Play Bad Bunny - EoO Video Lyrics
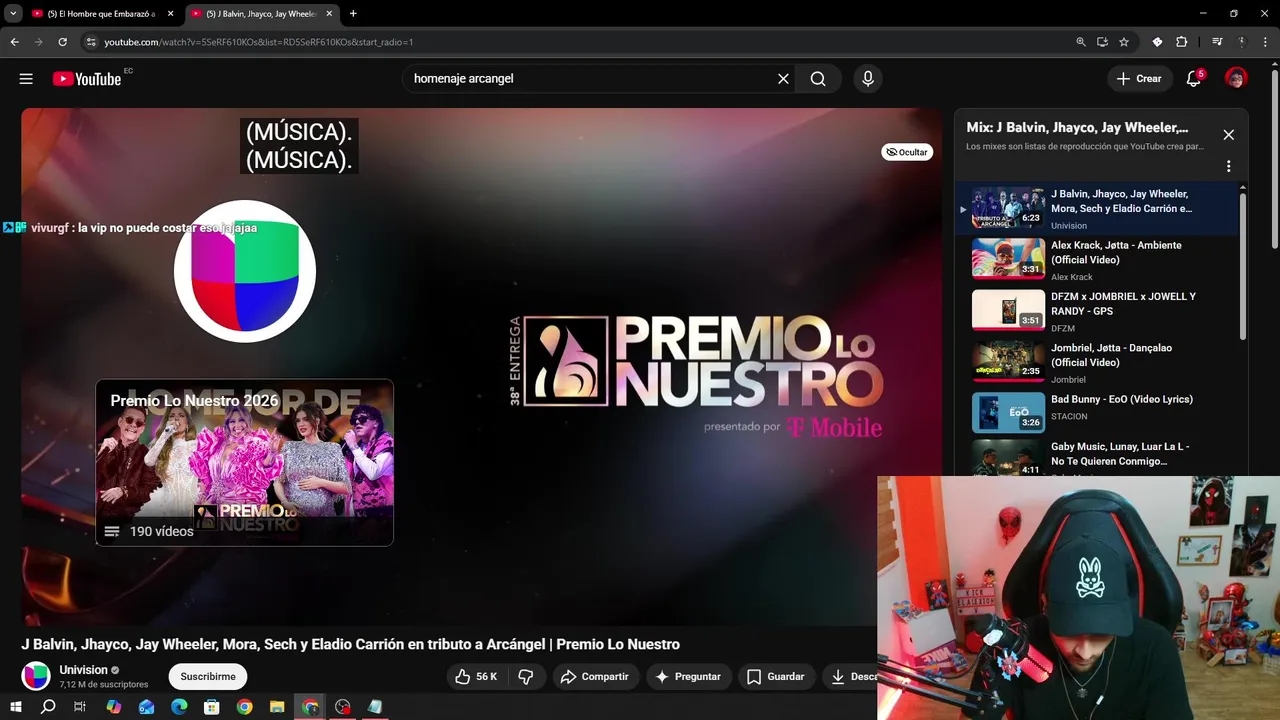1280x720 pixels. coord(1099,413)
